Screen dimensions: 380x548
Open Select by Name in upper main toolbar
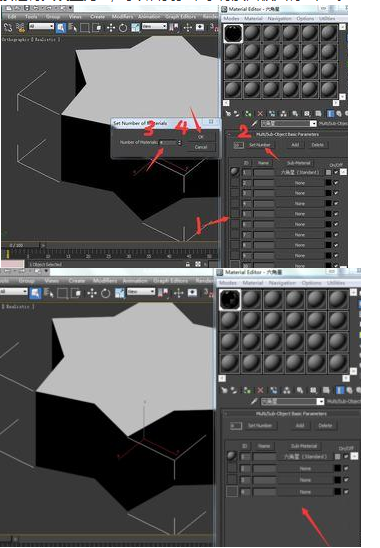tap(72, 27)
